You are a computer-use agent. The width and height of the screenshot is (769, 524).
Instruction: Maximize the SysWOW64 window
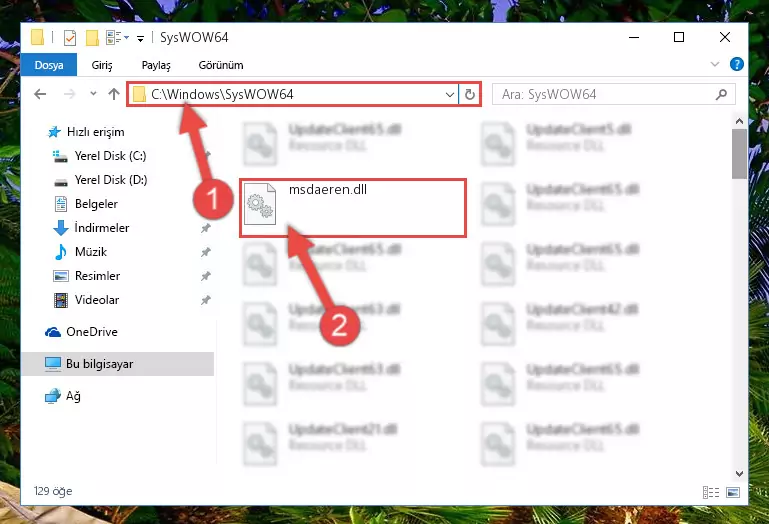(x=679, y=37)
